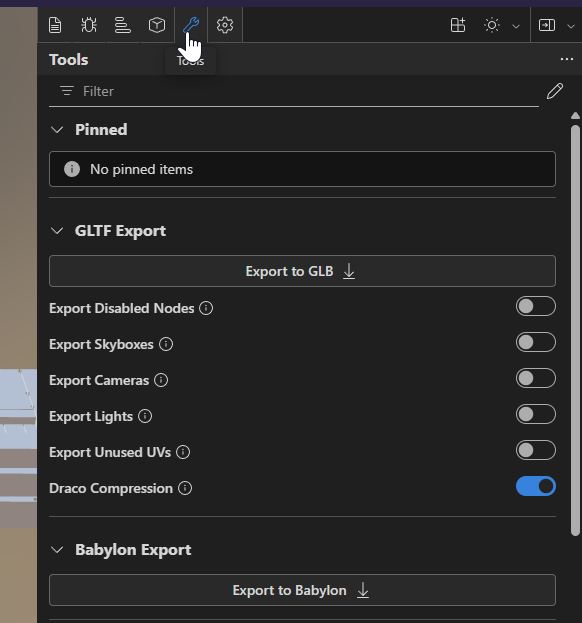Image resolution: width=582 pixels, height=623 pixels.
Task: Click info icon beside Export Skyboxes
Action: click(x=166, y=344)
